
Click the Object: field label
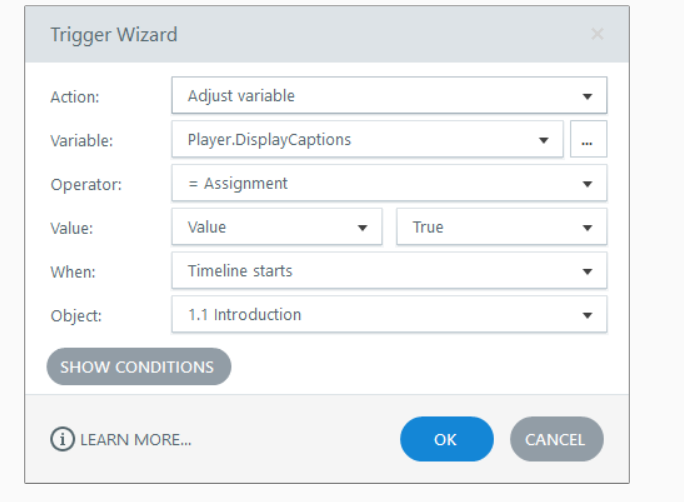pos(76,316)
